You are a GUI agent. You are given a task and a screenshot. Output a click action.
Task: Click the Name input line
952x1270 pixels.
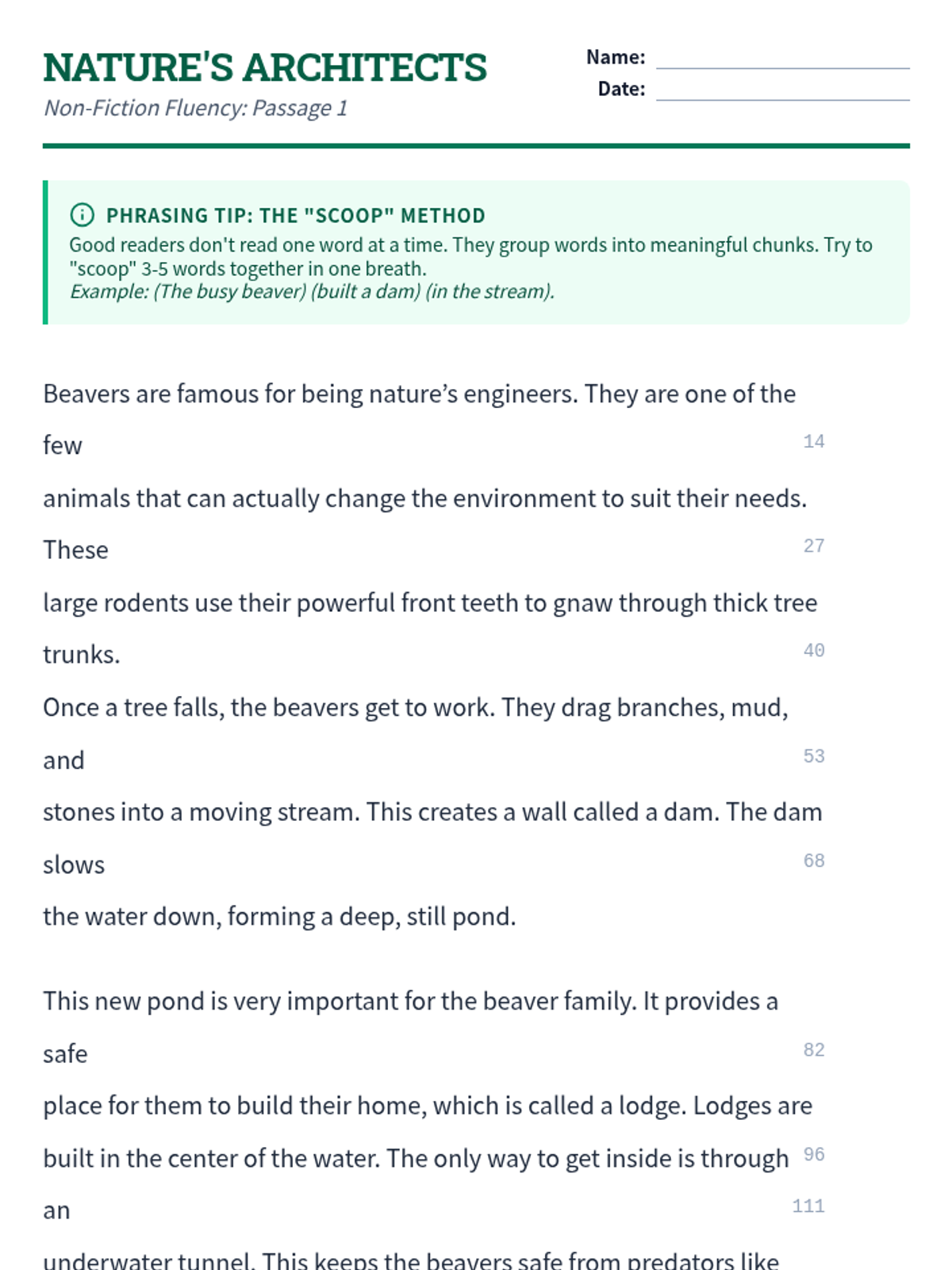pos(782,59)
